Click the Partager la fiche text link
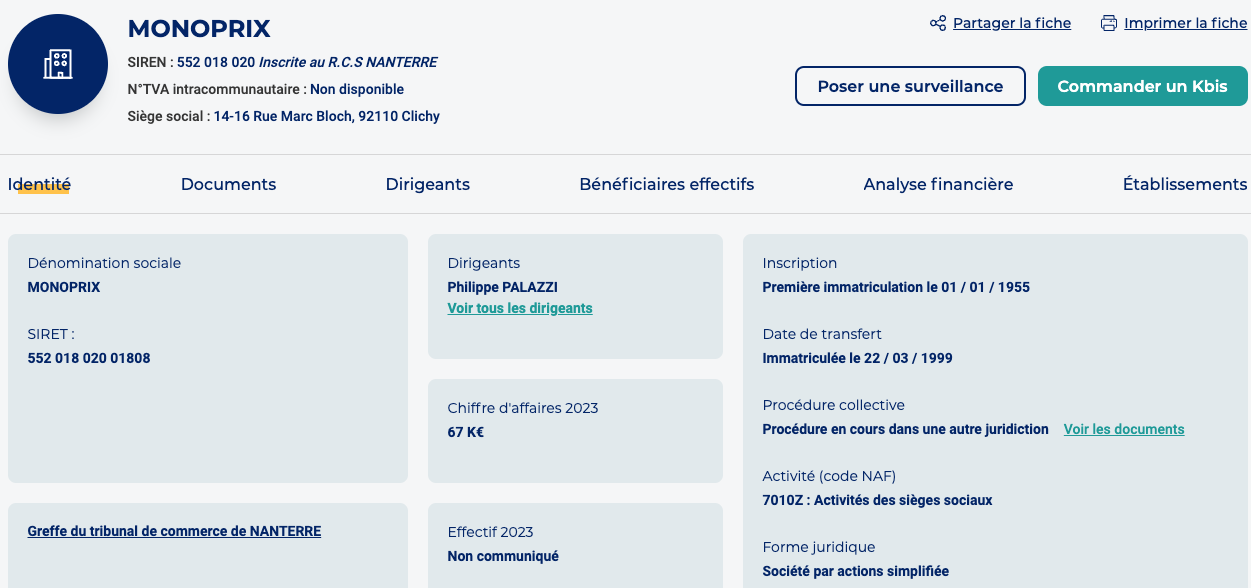1251x588 pixels. 1011,23
